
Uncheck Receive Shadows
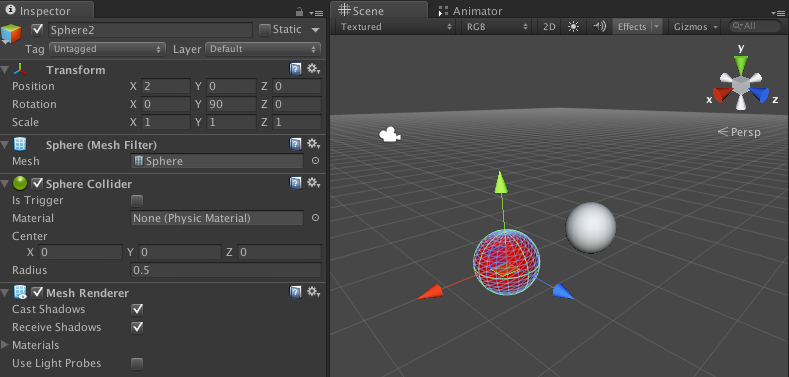coord(137,327)
